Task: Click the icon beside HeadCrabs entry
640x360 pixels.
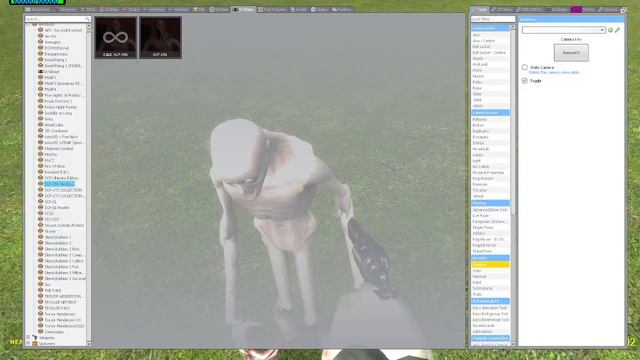Action: (40, 124)
